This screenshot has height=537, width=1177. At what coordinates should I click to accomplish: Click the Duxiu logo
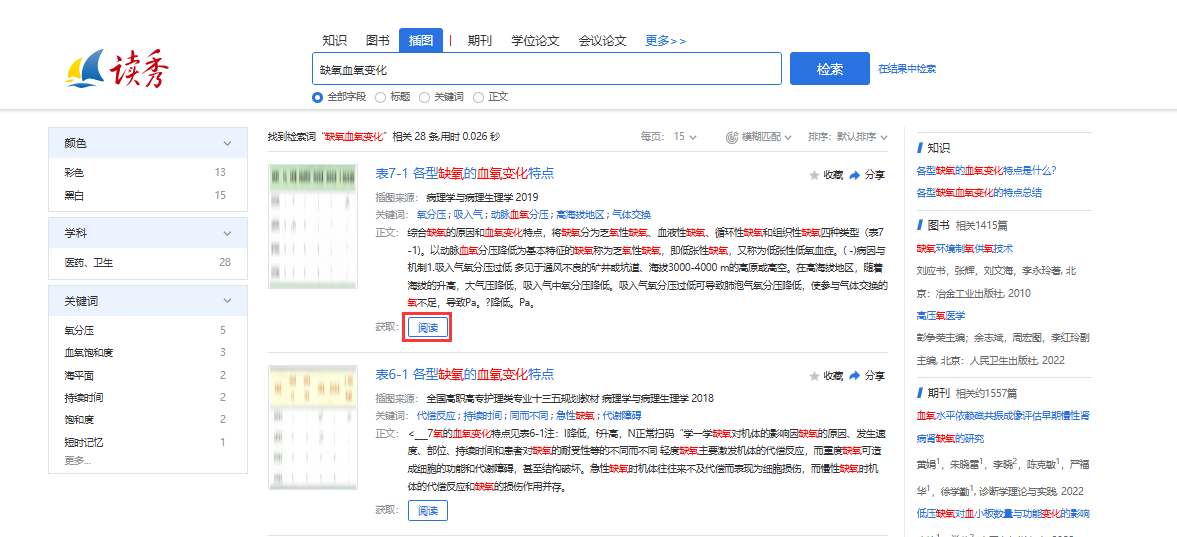(118, 69)
